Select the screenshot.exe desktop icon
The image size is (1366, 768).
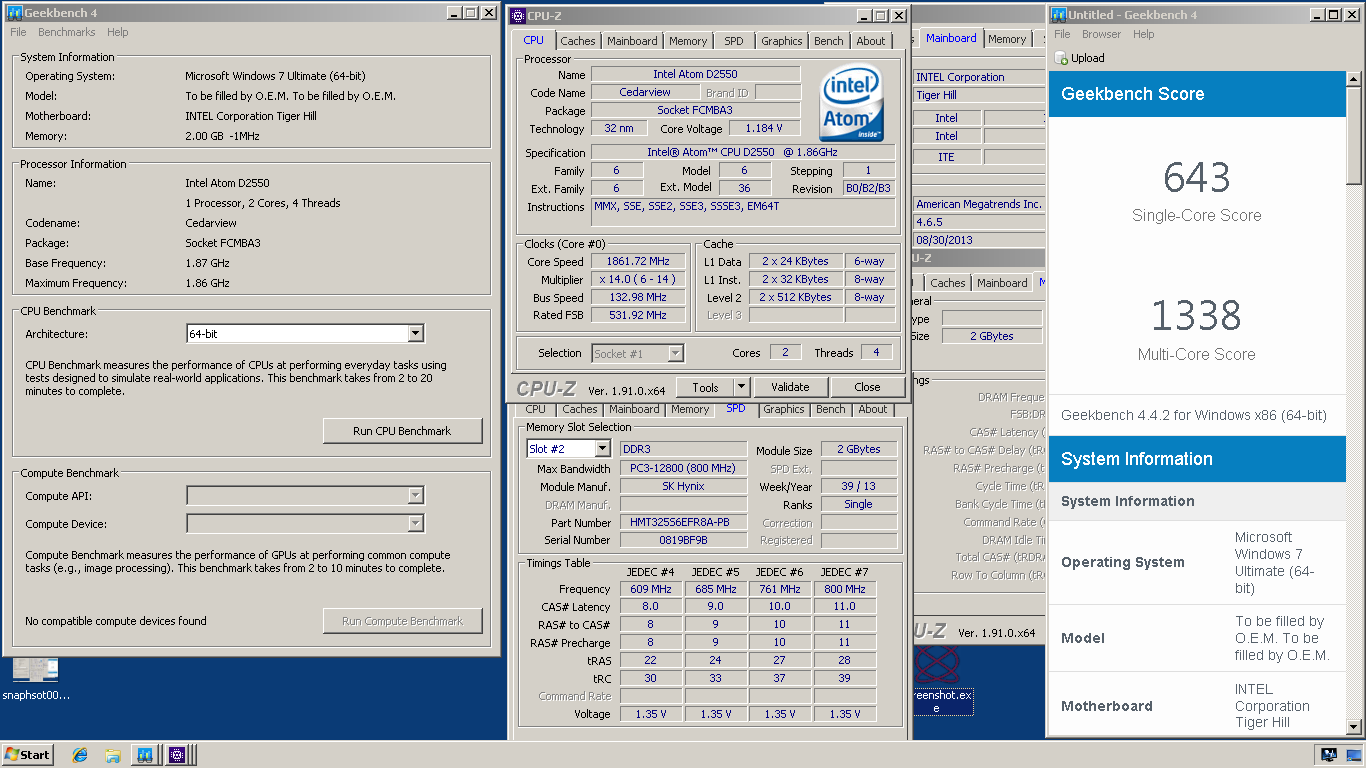click(x=937, y=680)
